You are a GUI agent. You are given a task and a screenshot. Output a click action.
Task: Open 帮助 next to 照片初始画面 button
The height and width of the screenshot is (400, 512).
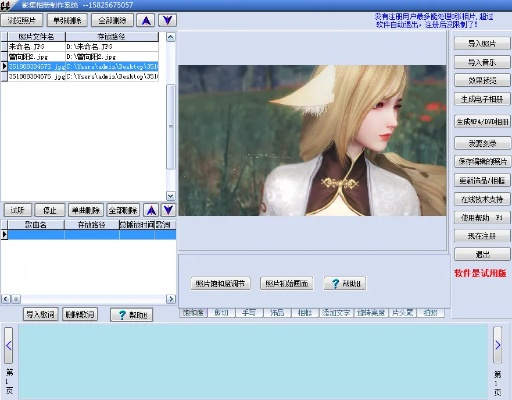click(x=345, y=283)
